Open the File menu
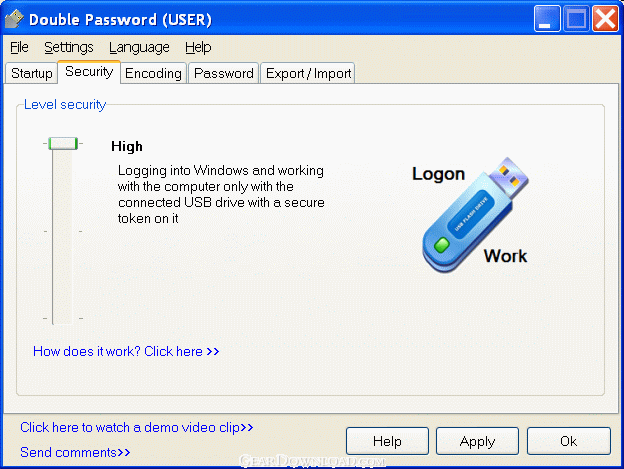This screenshot has height=469, width=624. (19, 47)
